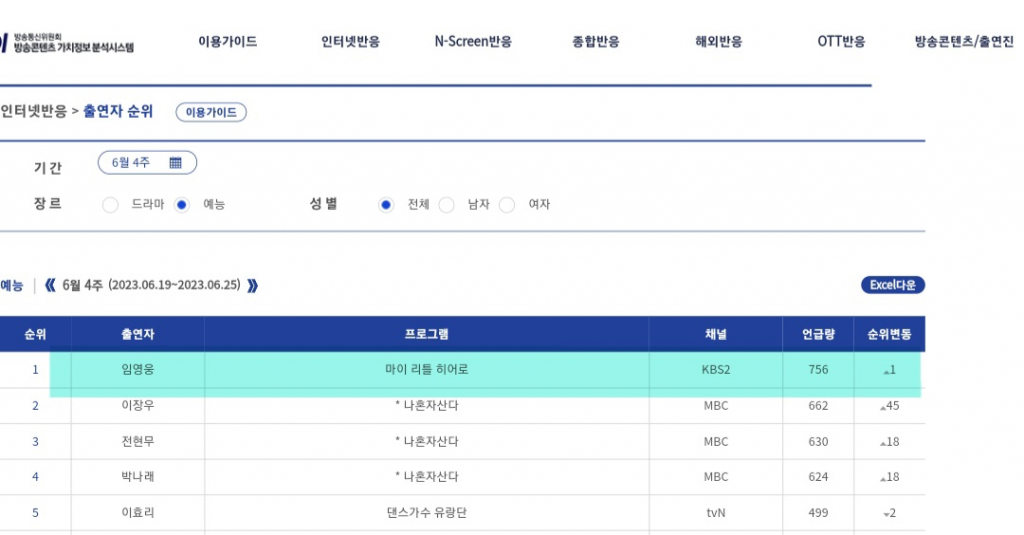The height and width of the screenshot is (535, 1024).
Task: Choose 여자 gender radio button
Action: click(507, 205)
